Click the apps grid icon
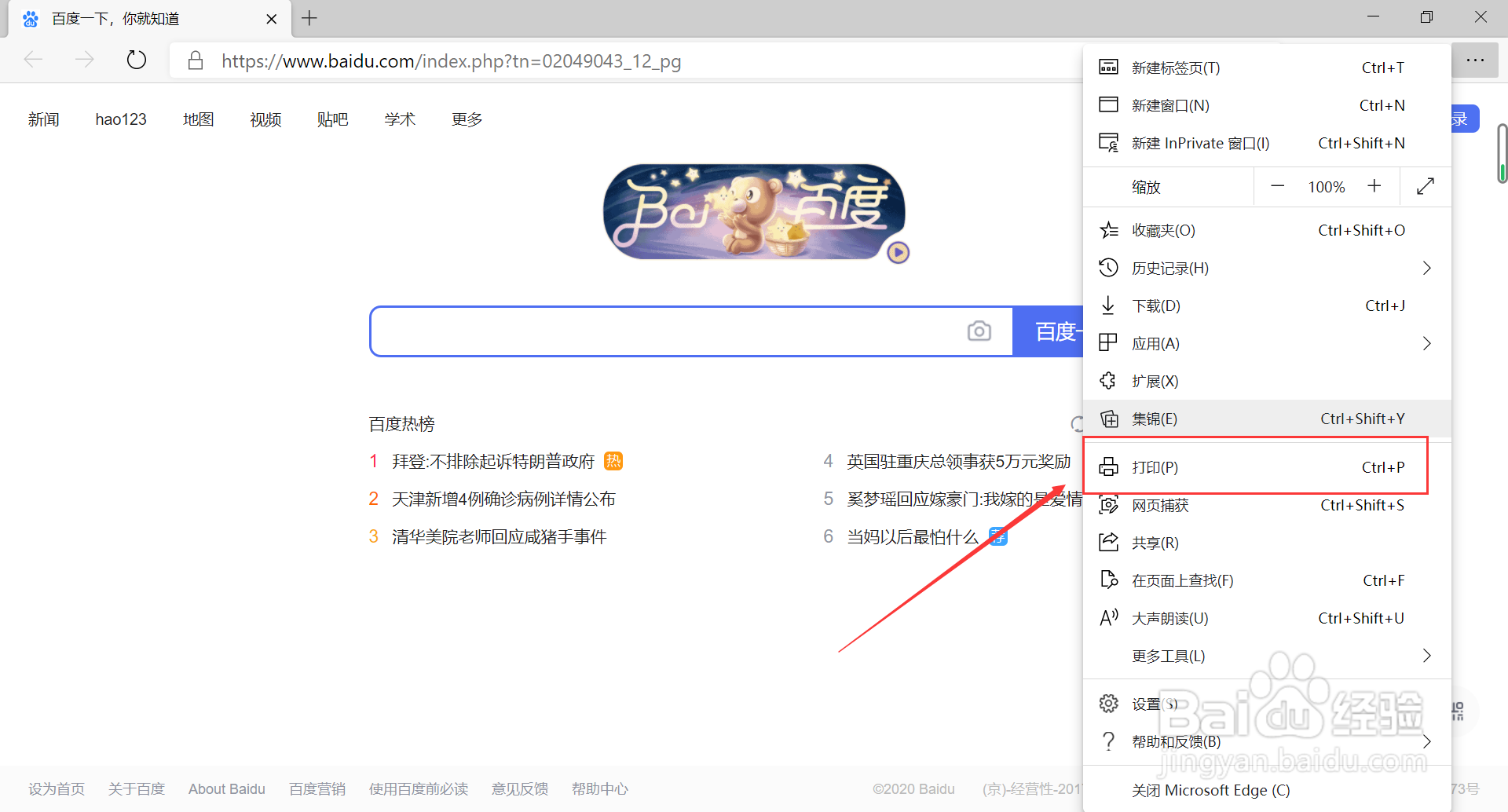Image resolution: width=1508 pixels, height=812 pixels. 1108,343
